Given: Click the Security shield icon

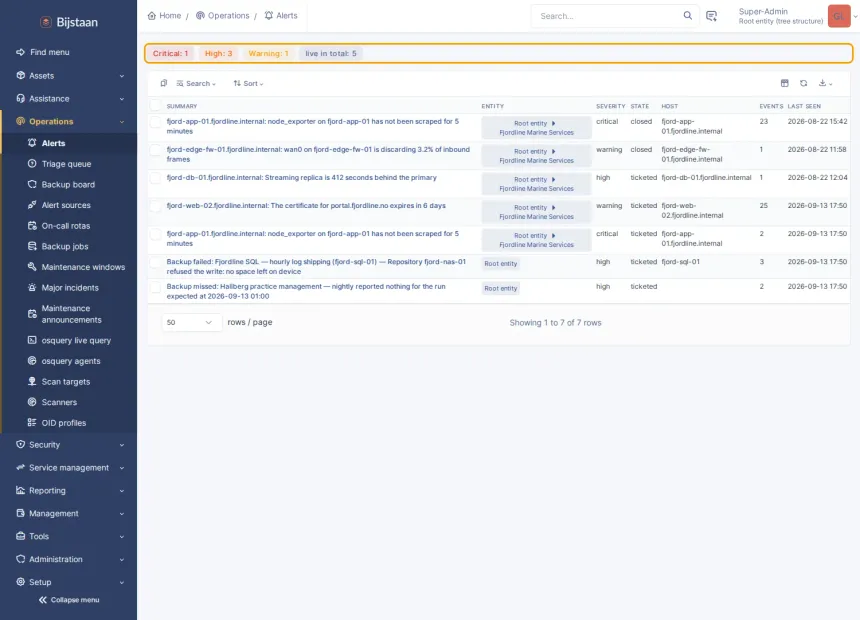Looking at the screenshot, I should coord(20,444).
